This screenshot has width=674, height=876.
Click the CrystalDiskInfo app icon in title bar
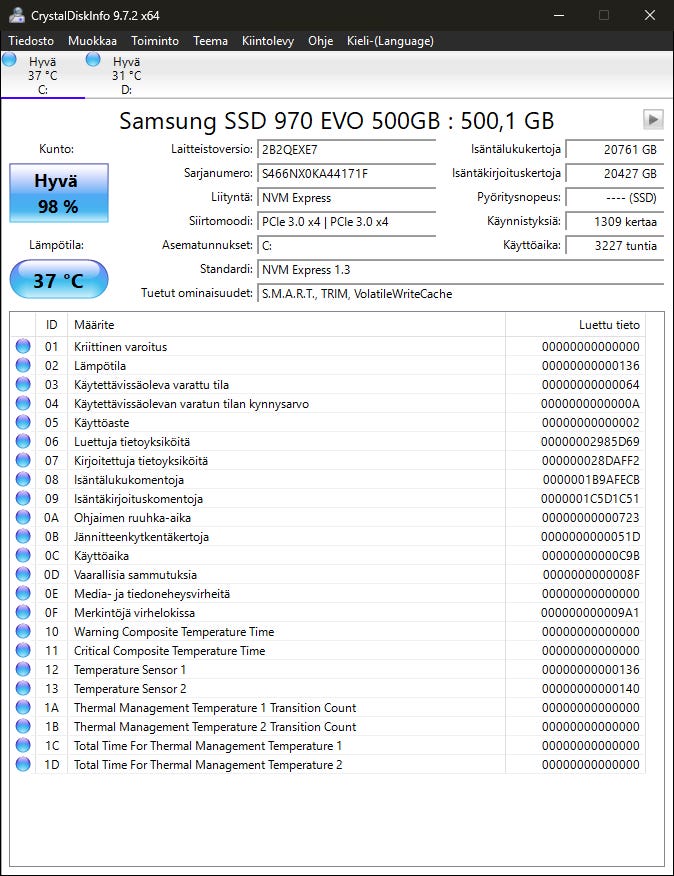(x=14, y=15)
